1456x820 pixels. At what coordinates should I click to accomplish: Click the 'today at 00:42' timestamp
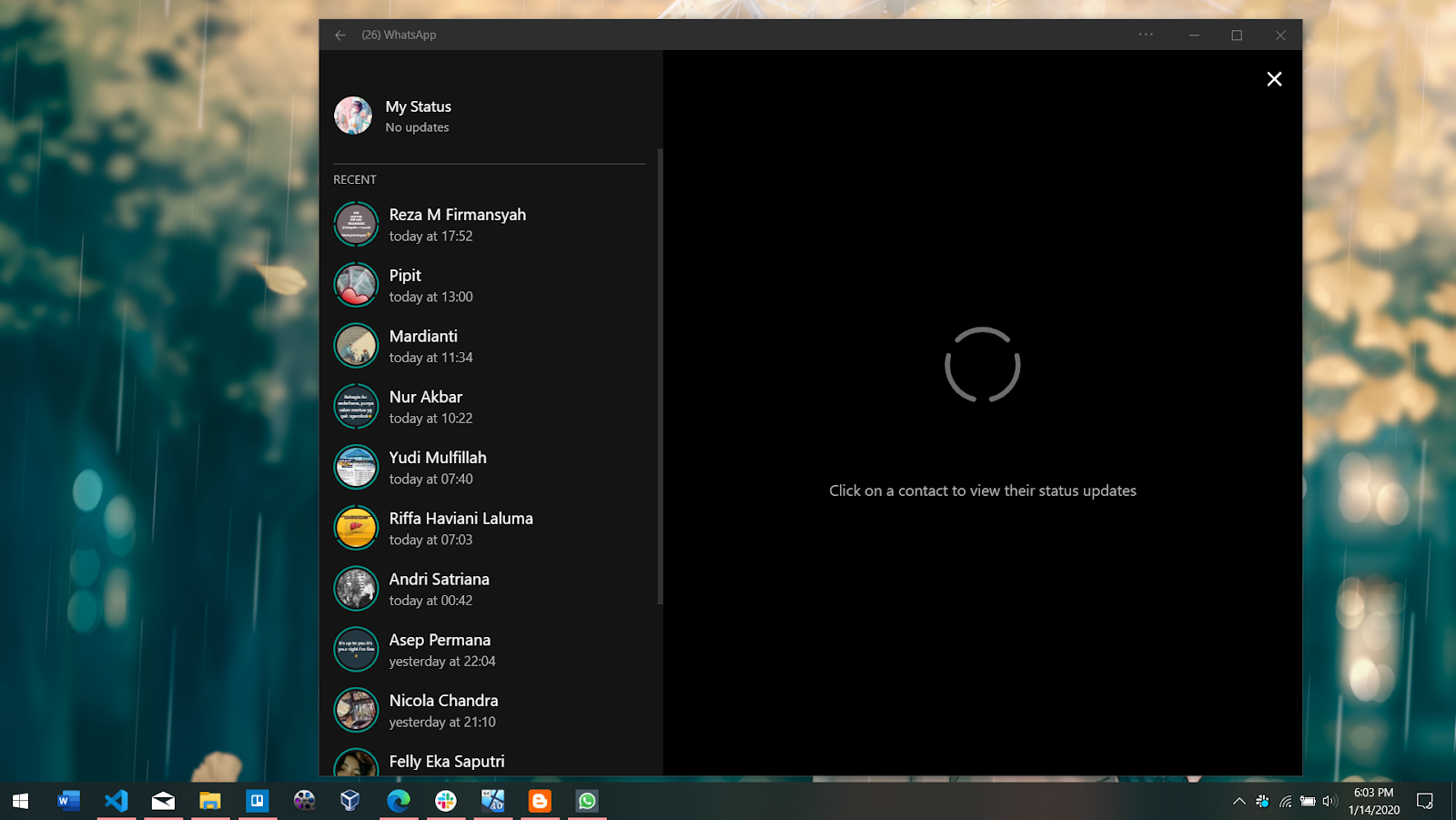click(431, 602)
